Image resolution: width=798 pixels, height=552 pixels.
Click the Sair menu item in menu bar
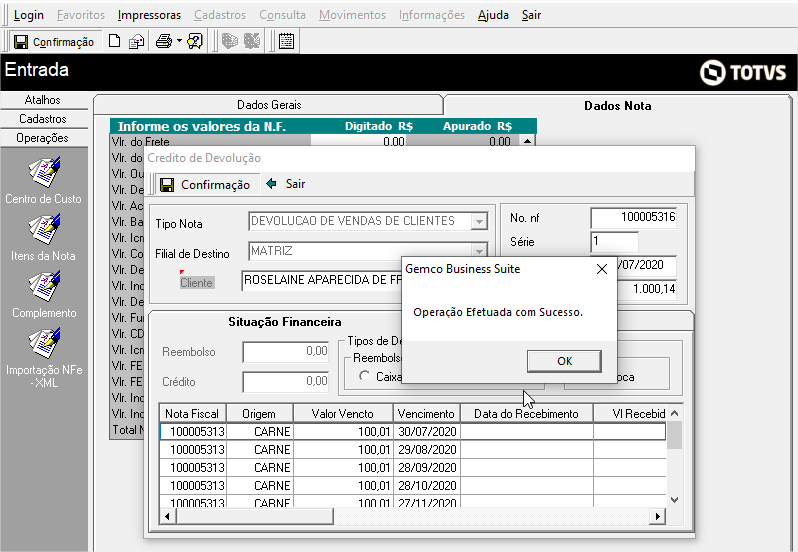(x=531, y=15)
